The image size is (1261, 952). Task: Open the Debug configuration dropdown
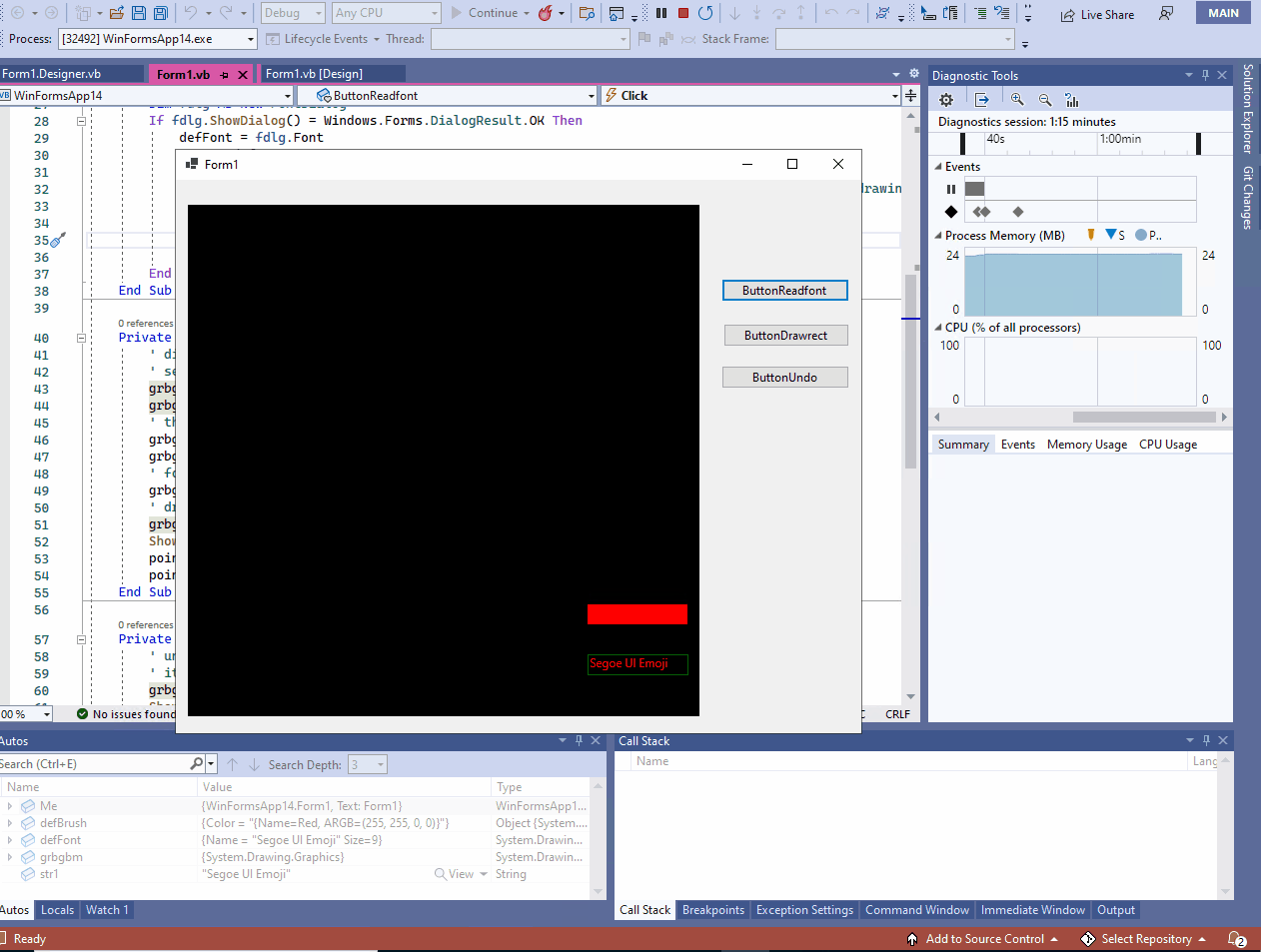[x=292, y=13]
